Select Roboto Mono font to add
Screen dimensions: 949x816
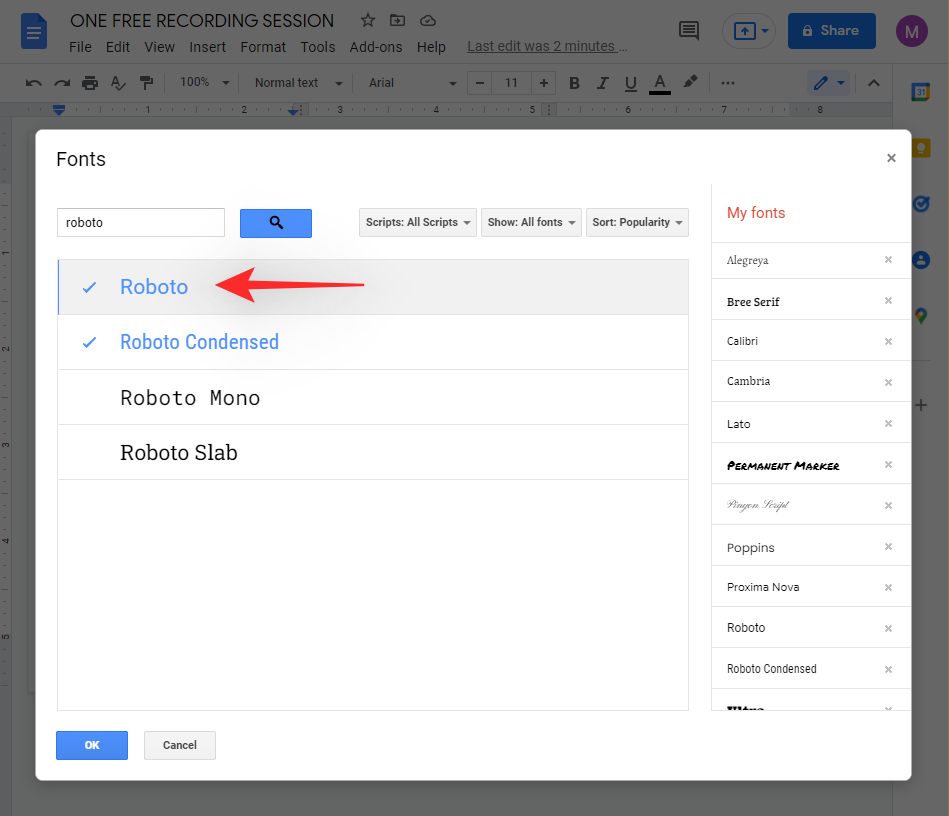pyautogui.click(x=190, y=398)
